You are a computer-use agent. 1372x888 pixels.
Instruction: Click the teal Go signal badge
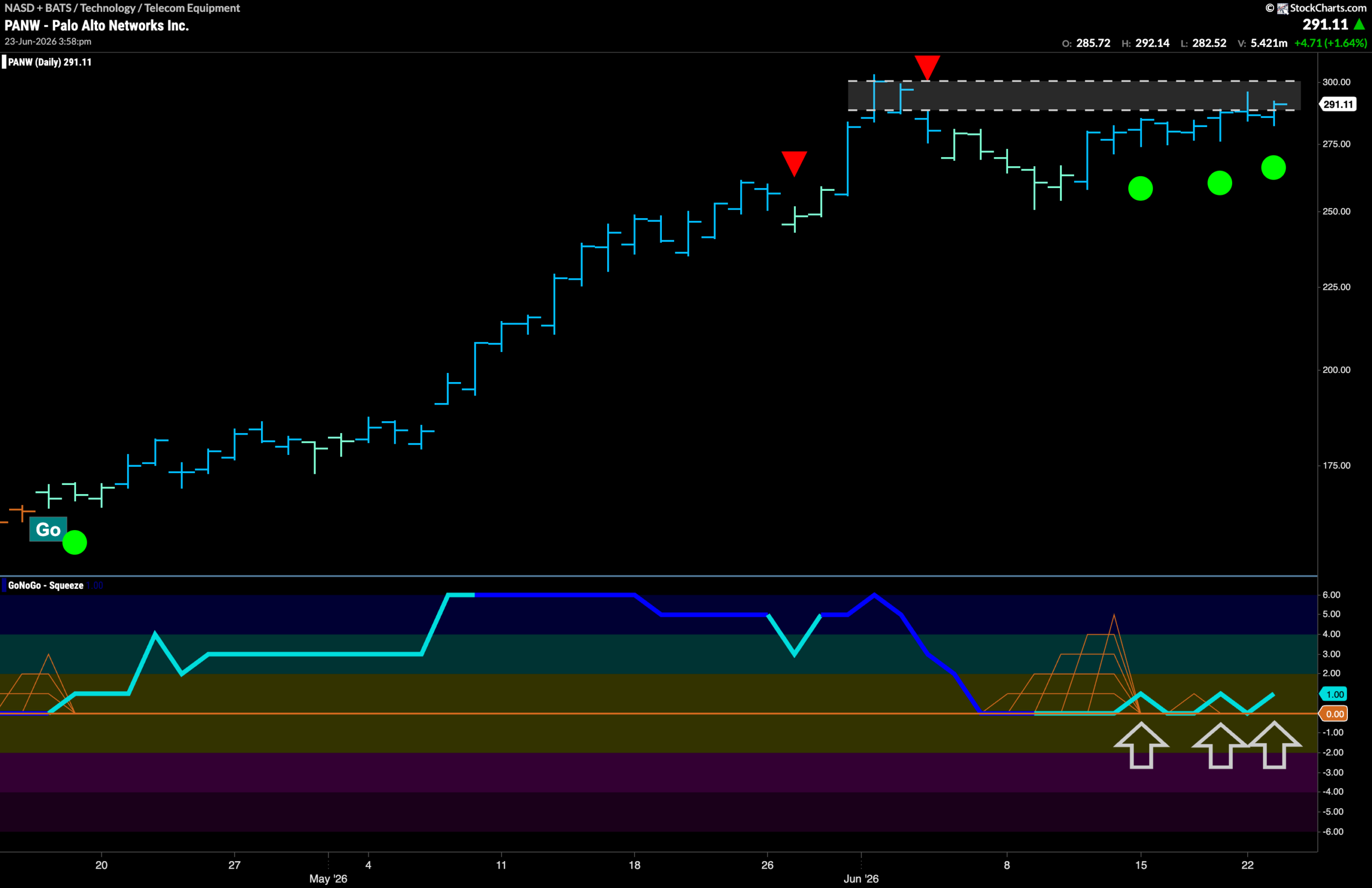pyautogui.click(x=48, y=529)
